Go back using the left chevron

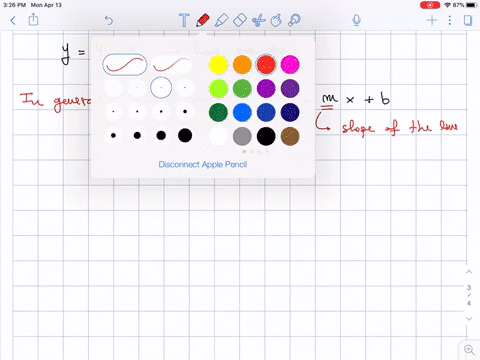click(x=13, y=21)
